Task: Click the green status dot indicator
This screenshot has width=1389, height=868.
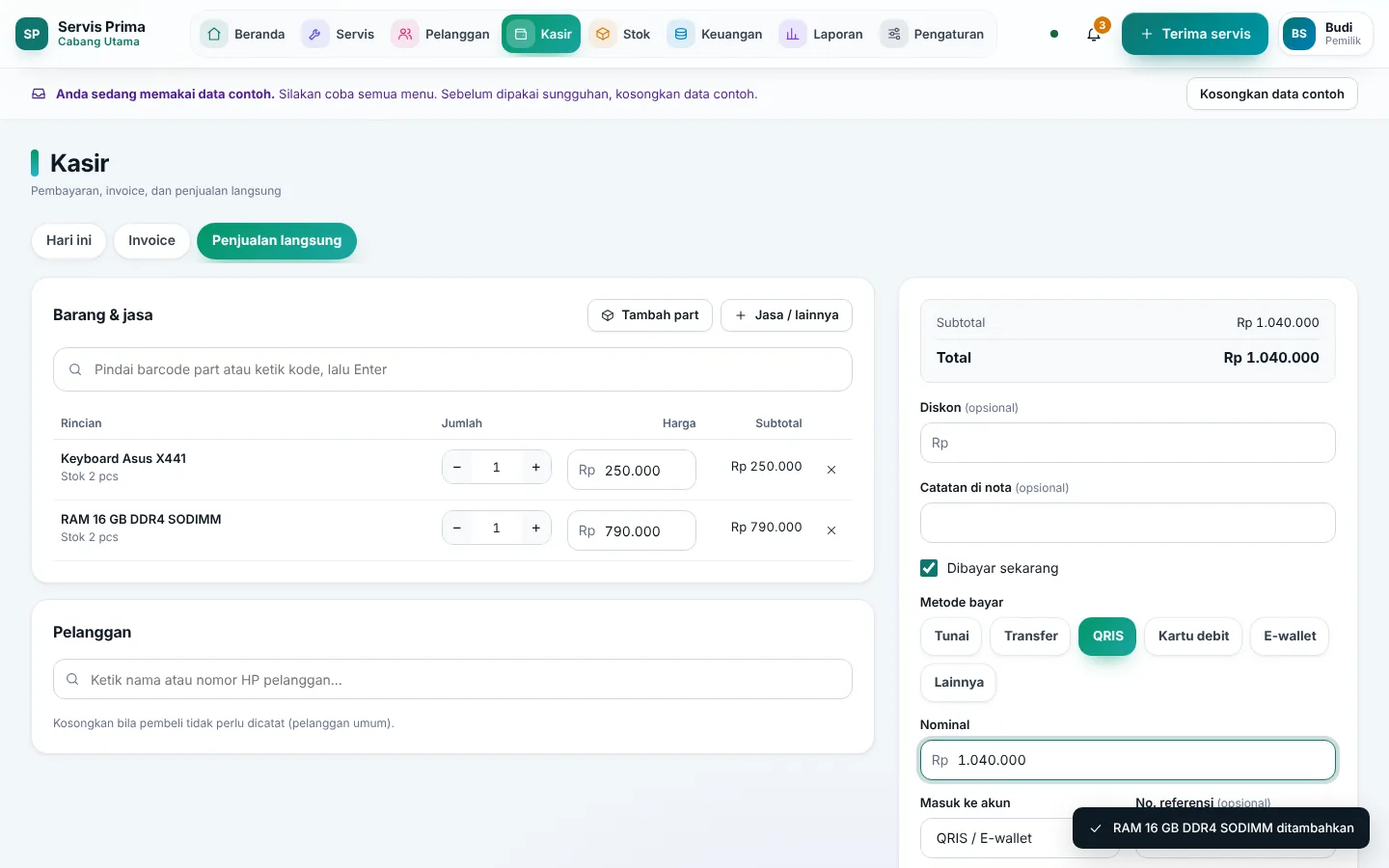Action: coord(1054,34)
